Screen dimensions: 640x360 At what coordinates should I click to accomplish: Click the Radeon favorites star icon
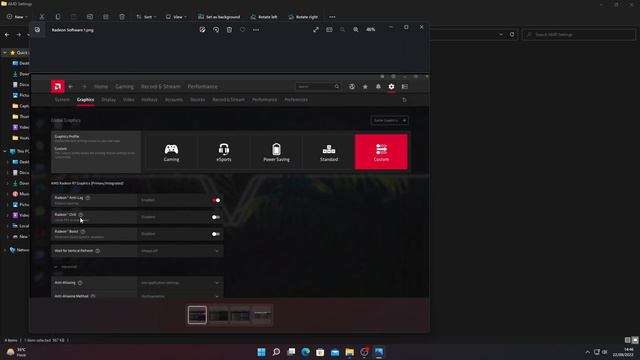[x=365, y=87]
